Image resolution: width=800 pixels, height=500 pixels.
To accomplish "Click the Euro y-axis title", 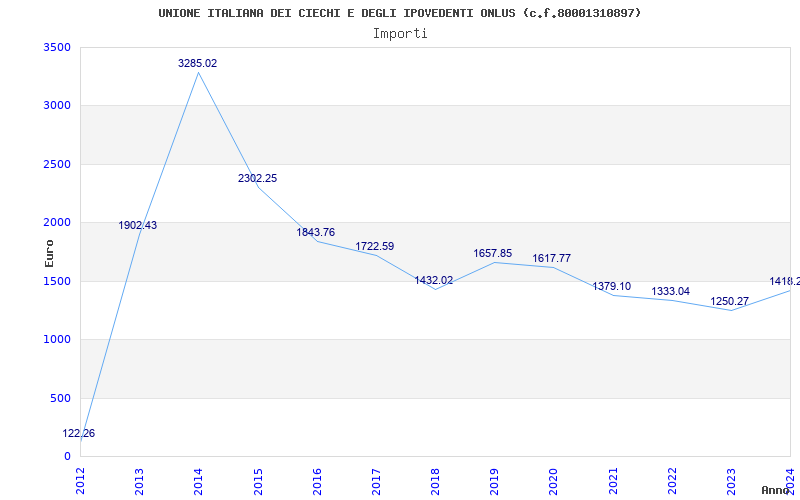I will click(x=49, y=253).
